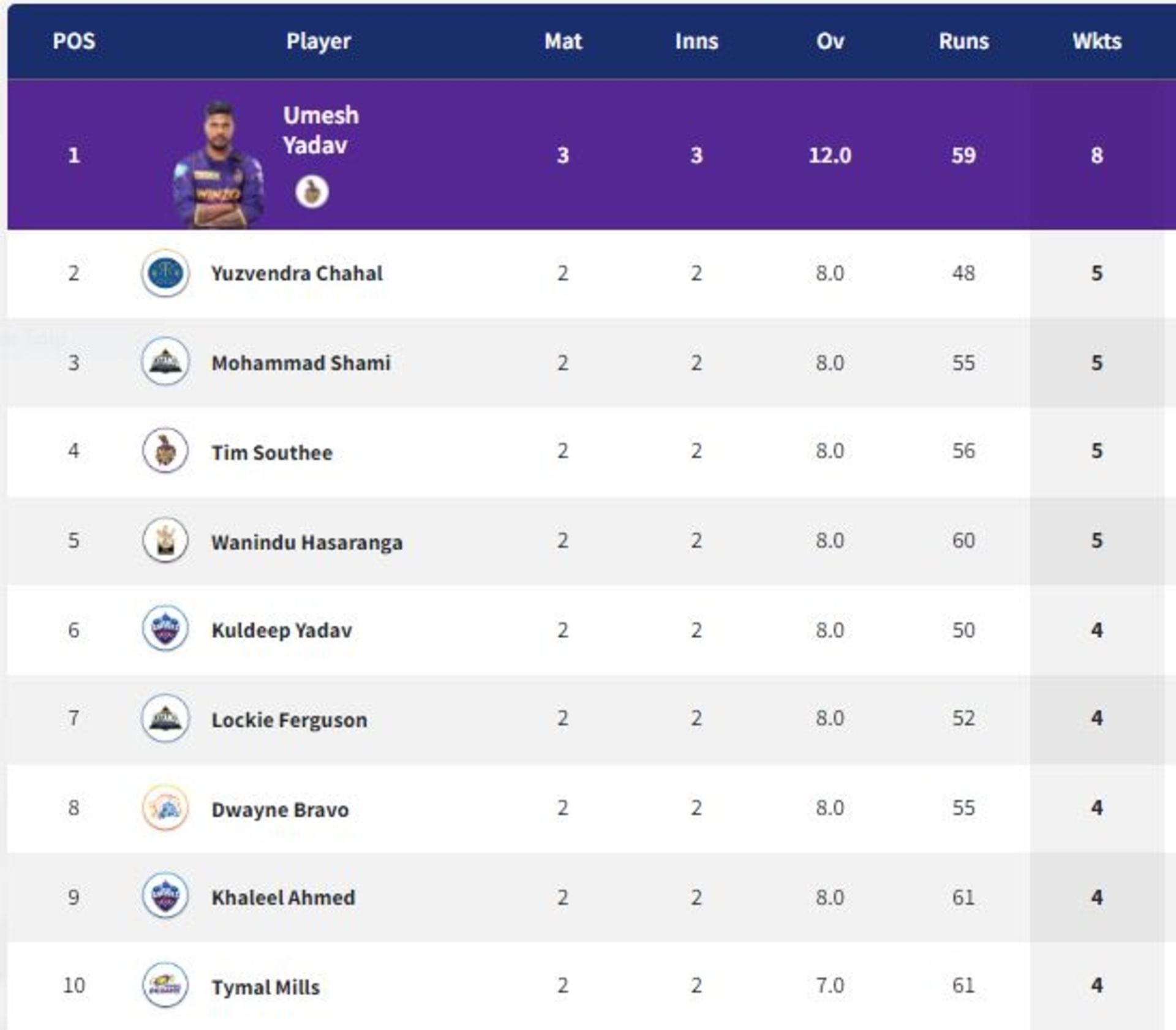Click the KKR logo under Umesh Yadav
1176x1030 pixels.
(x=312, y=192)
